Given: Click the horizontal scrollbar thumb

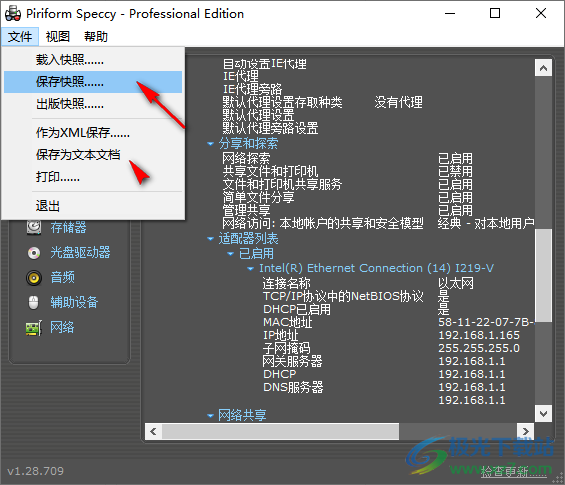Looking at the screenshot, I should (x=280, y=431).
